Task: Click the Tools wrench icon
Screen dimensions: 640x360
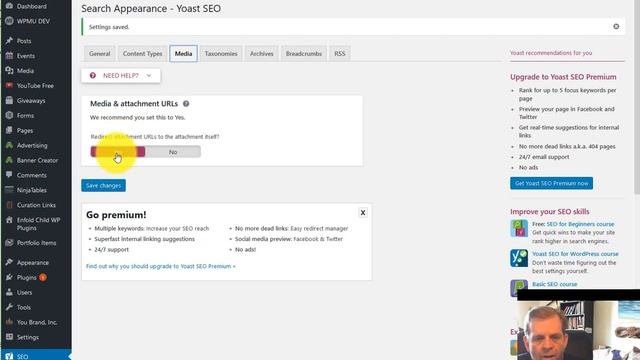Action: point(9,307)
